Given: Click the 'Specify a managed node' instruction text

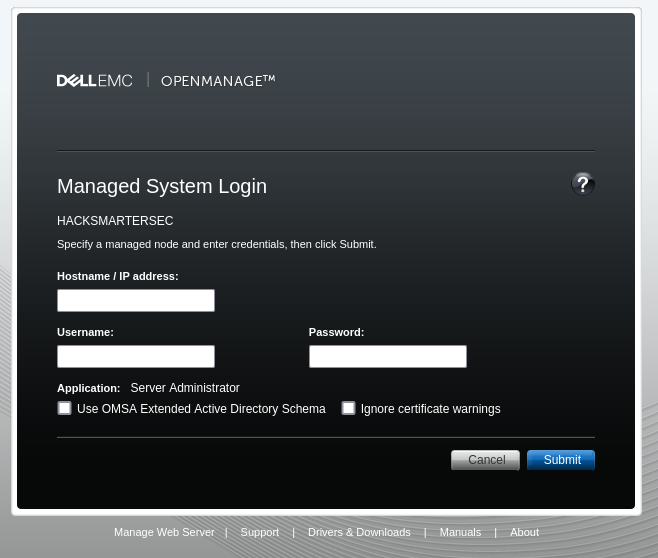Looking at the screenshot, I should [217, 244].
